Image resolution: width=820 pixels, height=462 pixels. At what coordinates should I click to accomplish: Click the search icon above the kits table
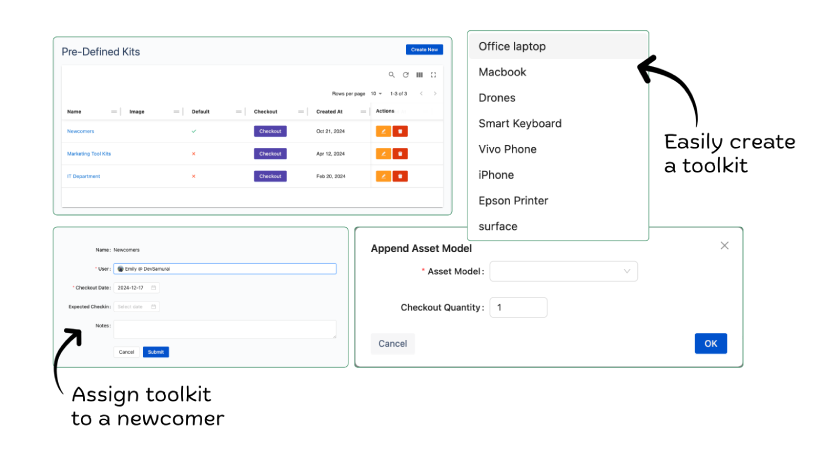pos(392,75)
